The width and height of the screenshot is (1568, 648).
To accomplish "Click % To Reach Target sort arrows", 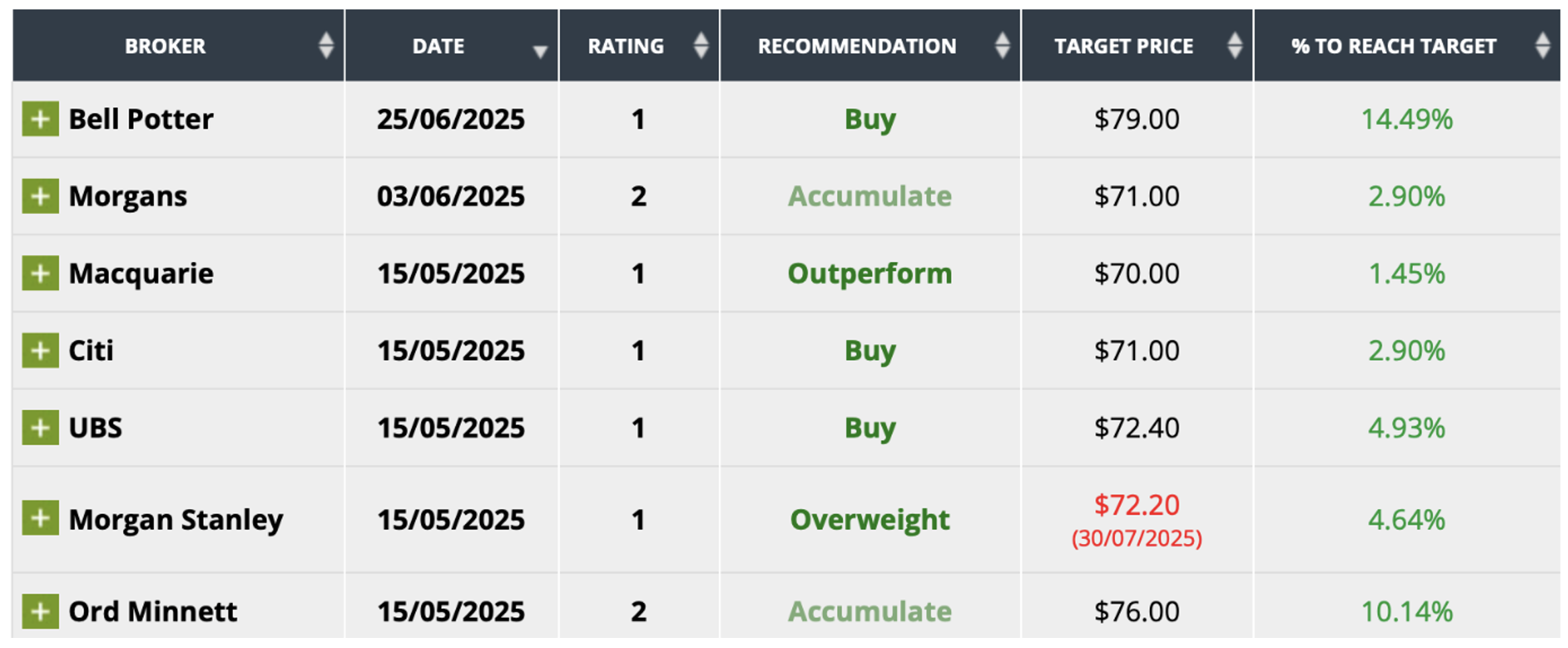I will coord(1542,46).
